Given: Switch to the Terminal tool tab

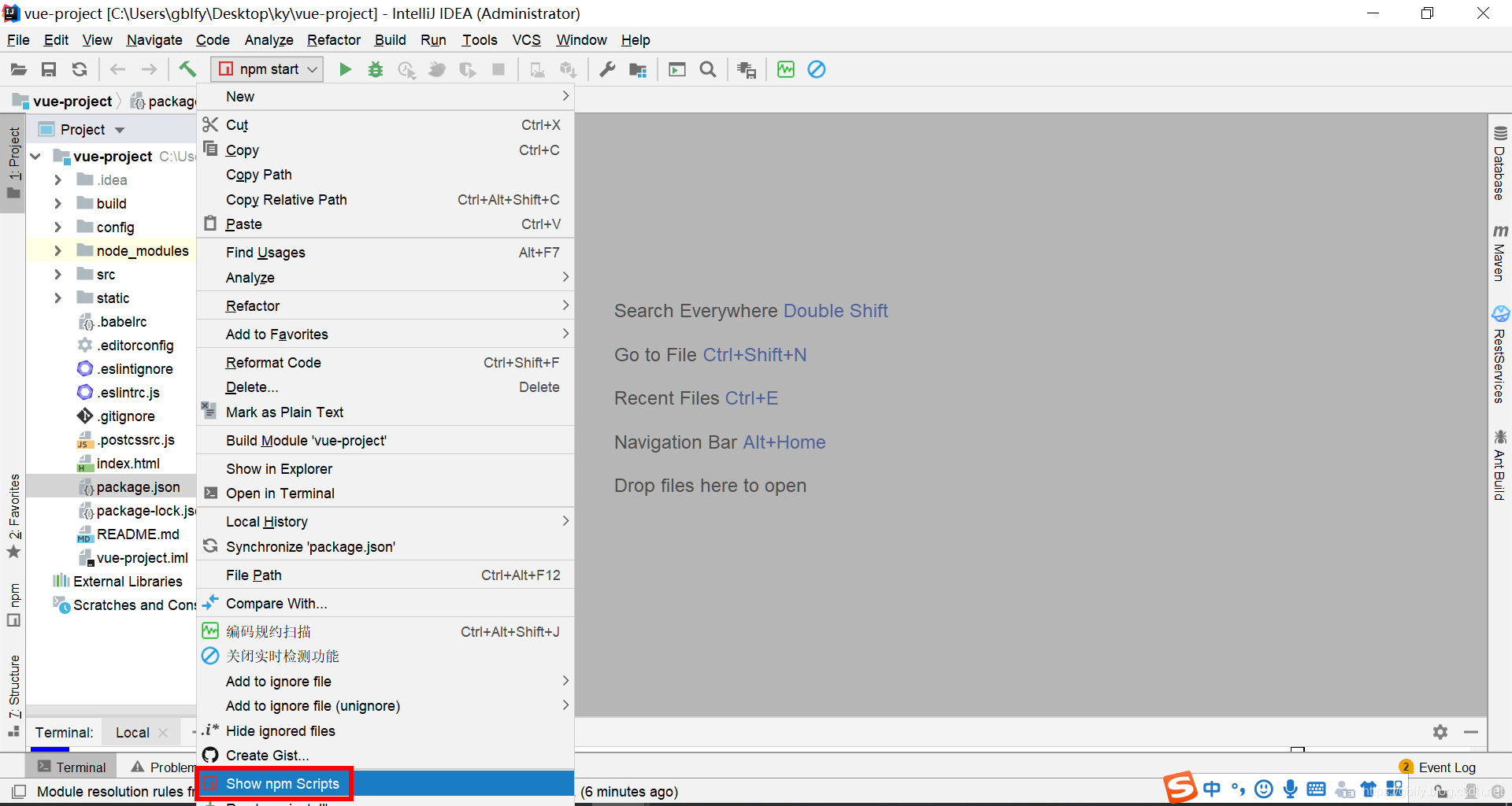Looking at the screenshot, I should pyautogui.click(x=72, y=767).
